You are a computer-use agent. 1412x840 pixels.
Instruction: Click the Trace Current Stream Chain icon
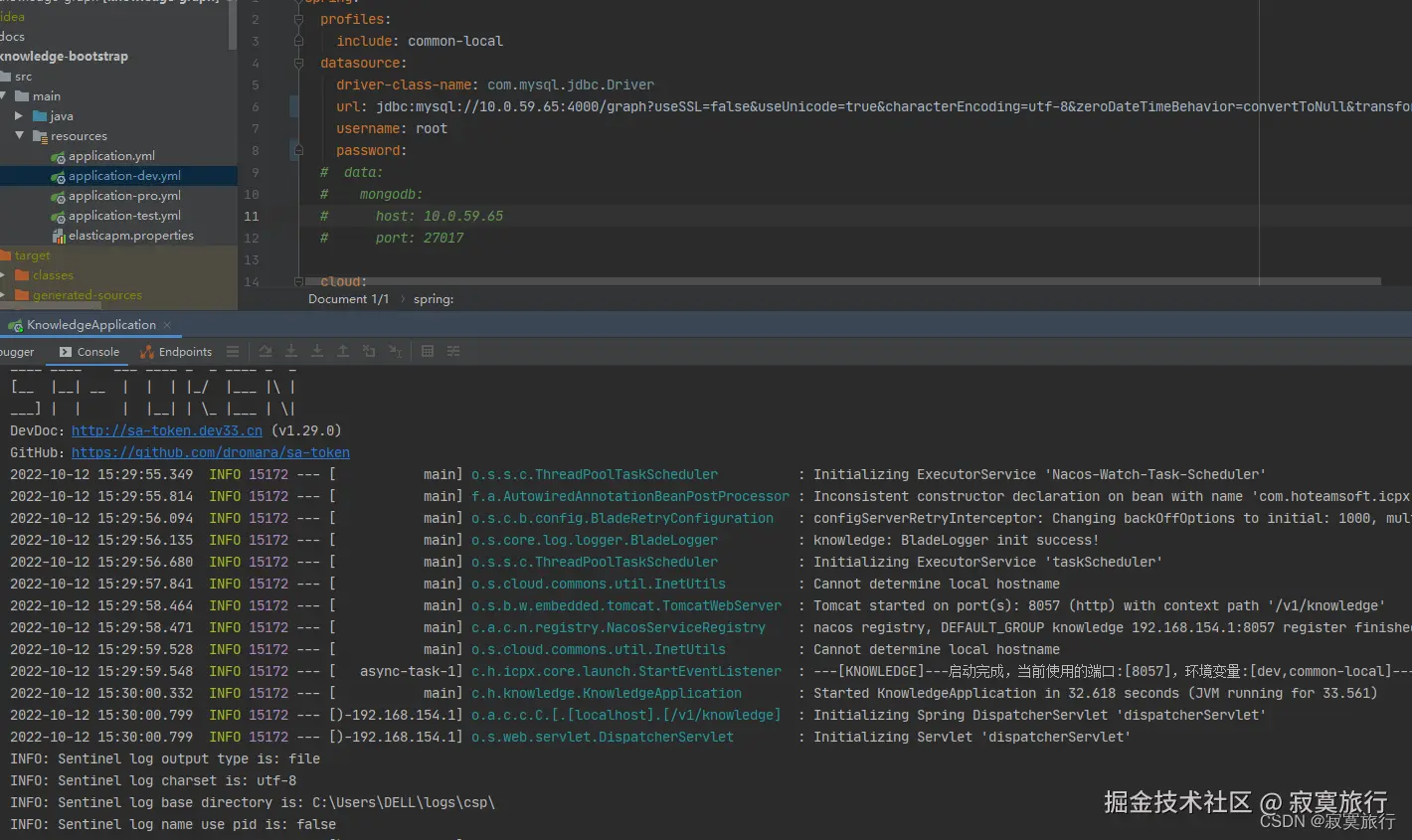point(453,351)
